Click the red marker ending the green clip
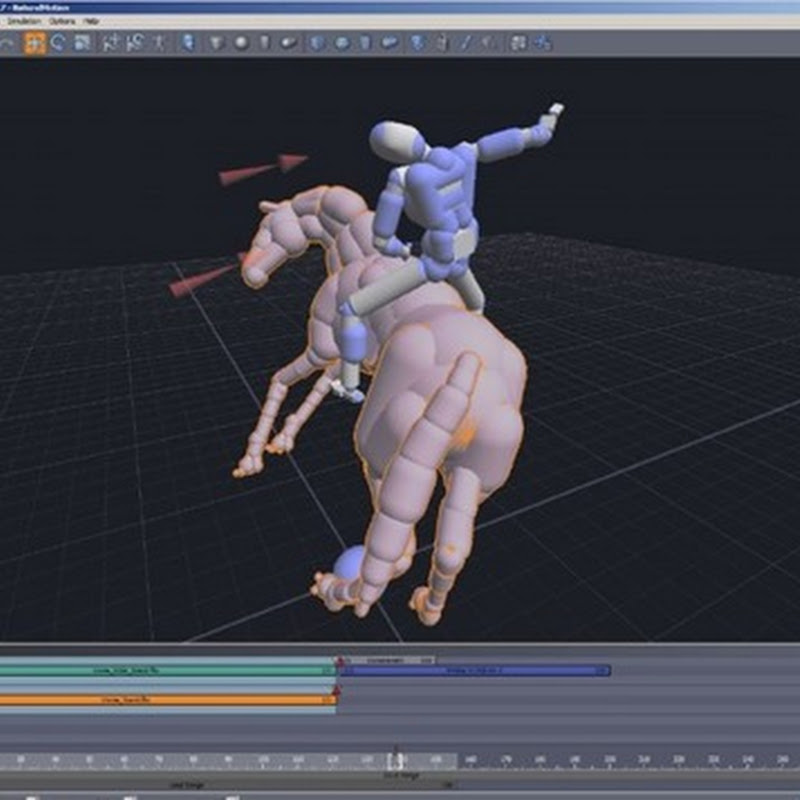Image resolution: width=800 pixels, height=800 pixels. pyautogui.click(x=339, y=661)
